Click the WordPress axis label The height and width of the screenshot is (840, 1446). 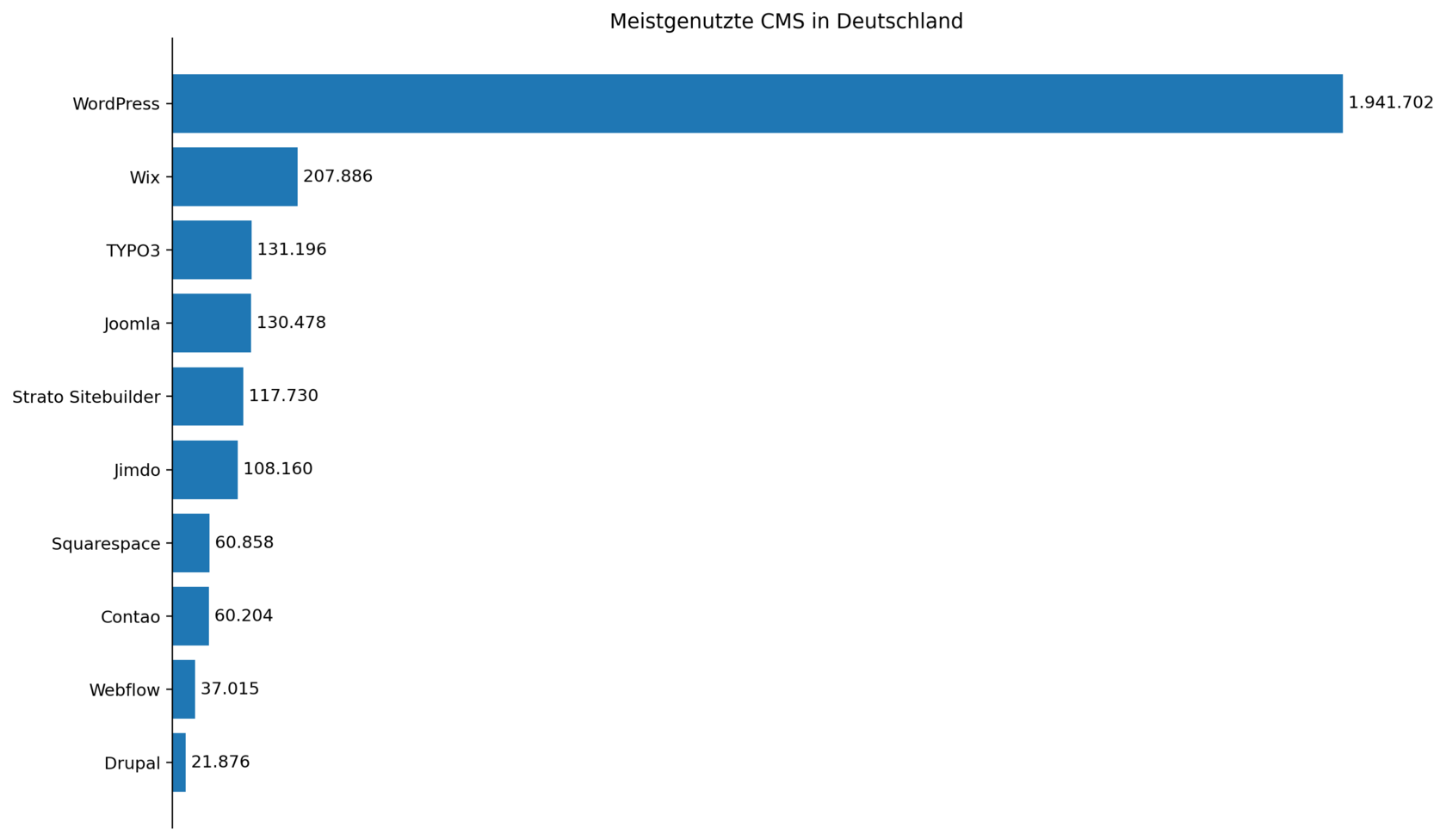[116, 104]
